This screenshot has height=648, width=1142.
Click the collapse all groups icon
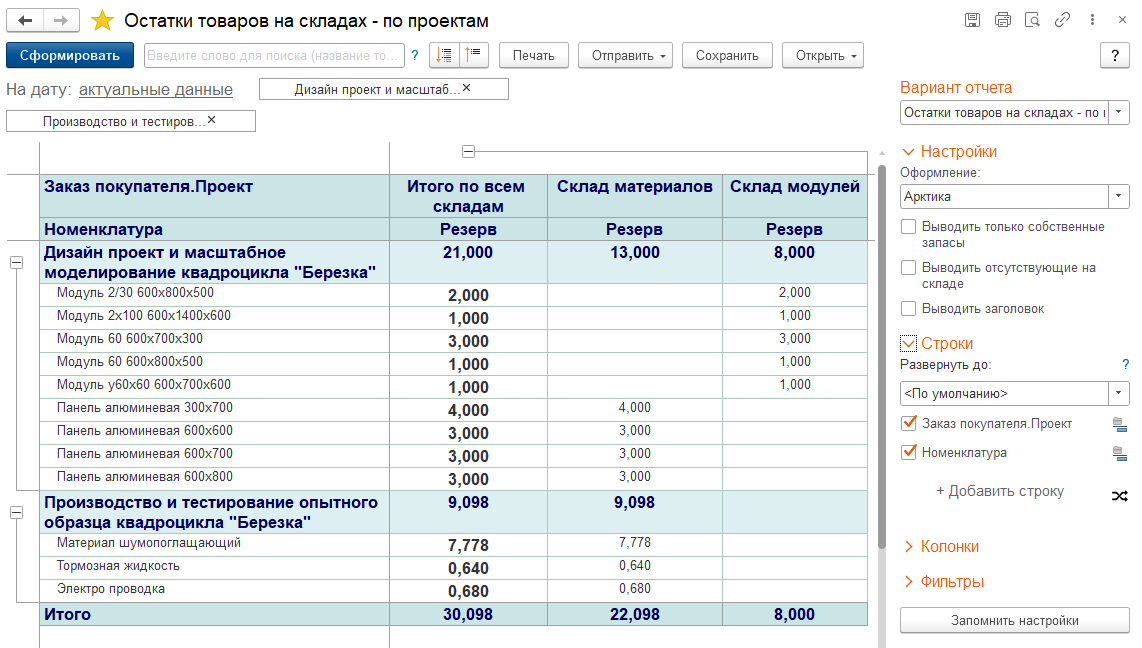473,56
